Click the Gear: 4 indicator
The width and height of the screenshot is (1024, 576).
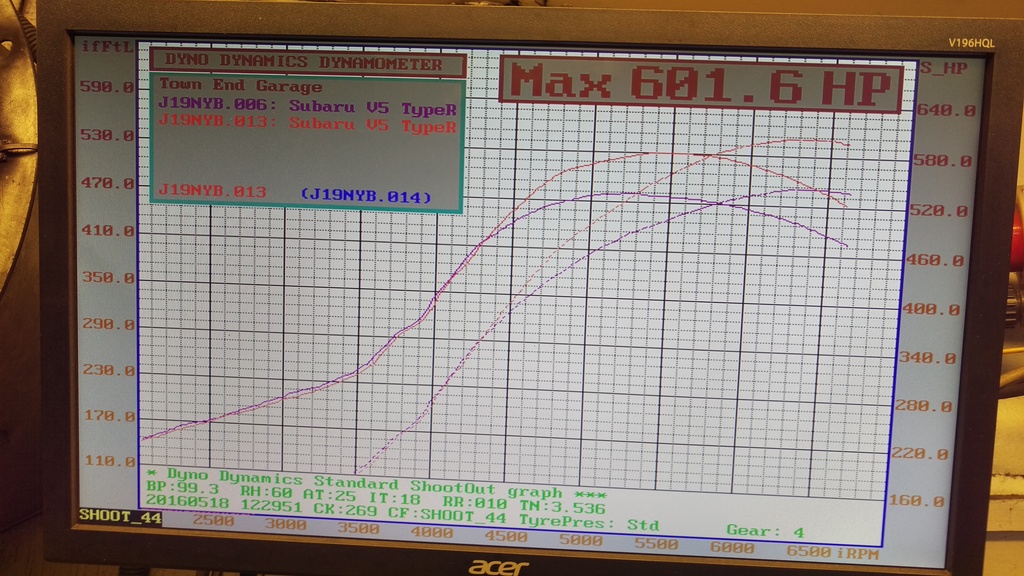(765, 531)
